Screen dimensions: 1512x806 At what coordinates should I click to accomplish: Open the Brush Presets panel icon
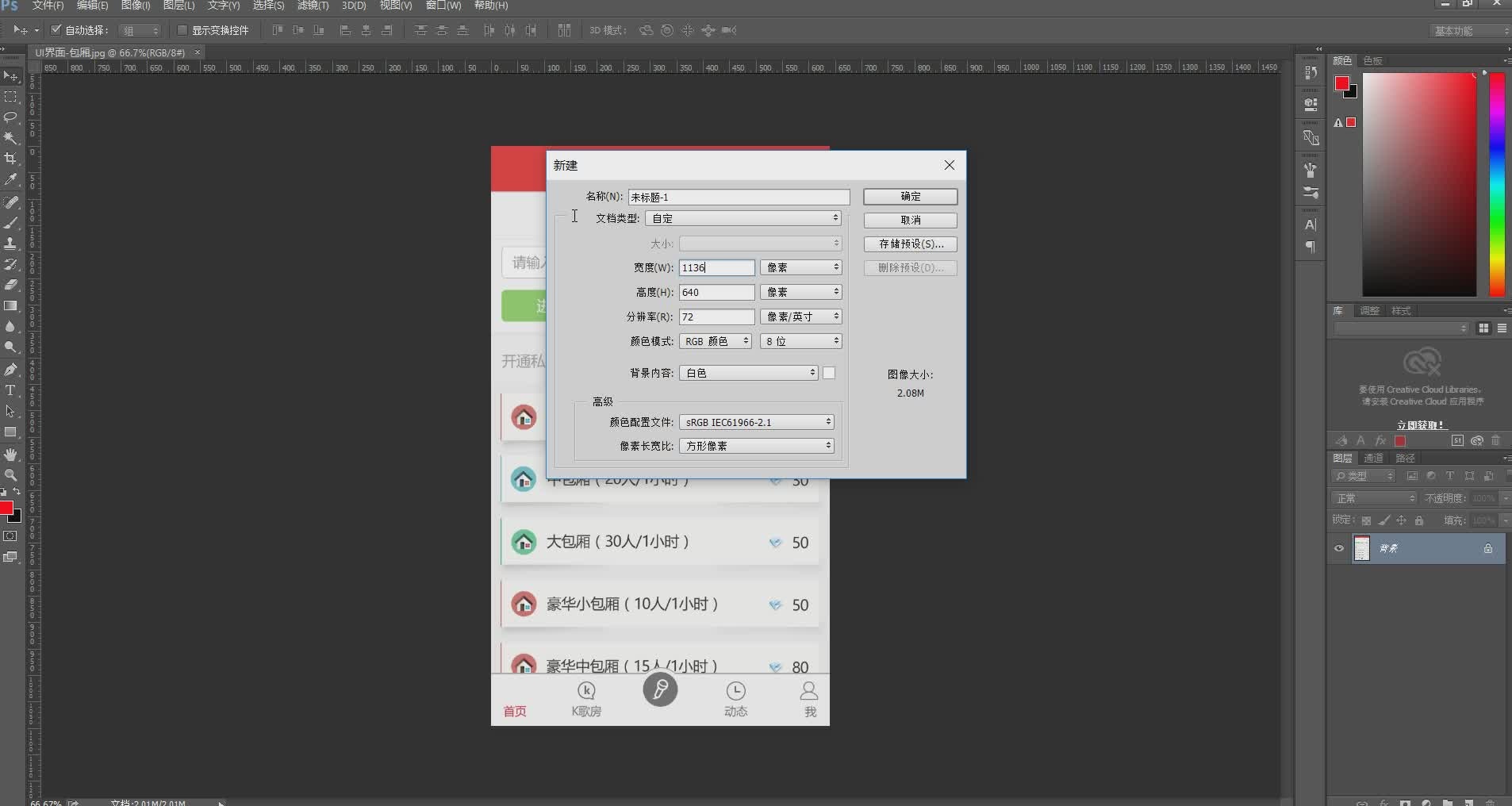pos(1311,193)
